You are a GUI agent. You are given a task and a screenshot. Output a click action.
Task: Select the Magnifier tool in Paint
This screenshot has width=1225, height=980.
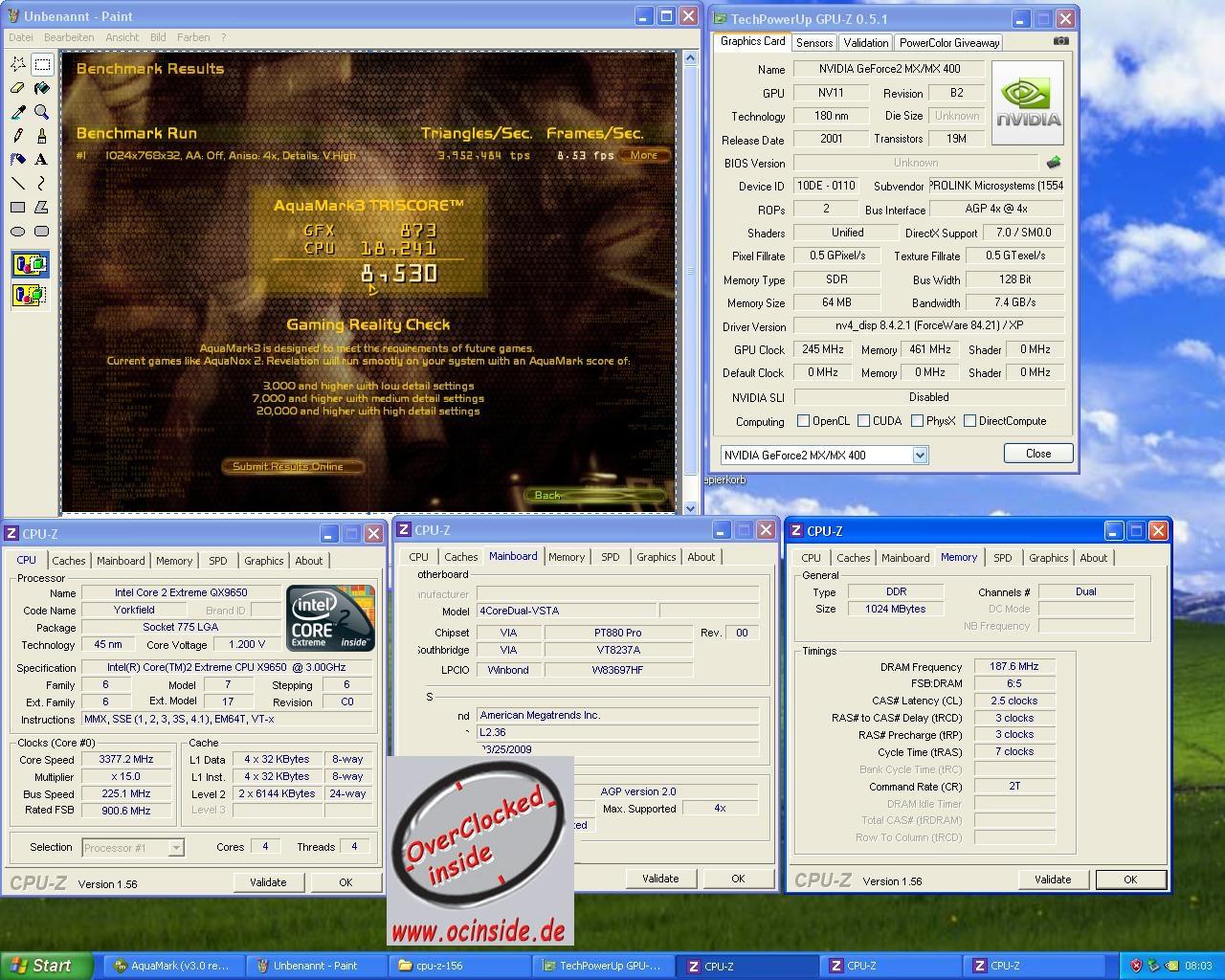(42, 112)
